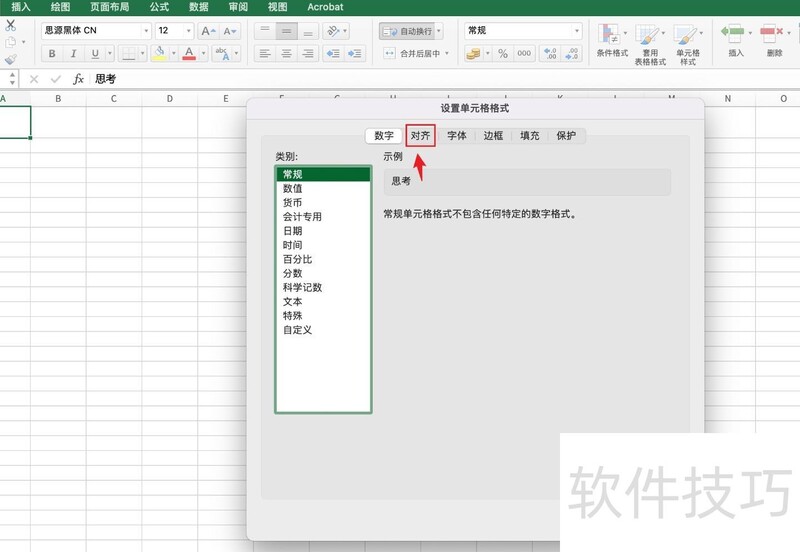This screenshot has width=800, height=552.
Task: Click the cut scissors icon
Action: point(10,25)
